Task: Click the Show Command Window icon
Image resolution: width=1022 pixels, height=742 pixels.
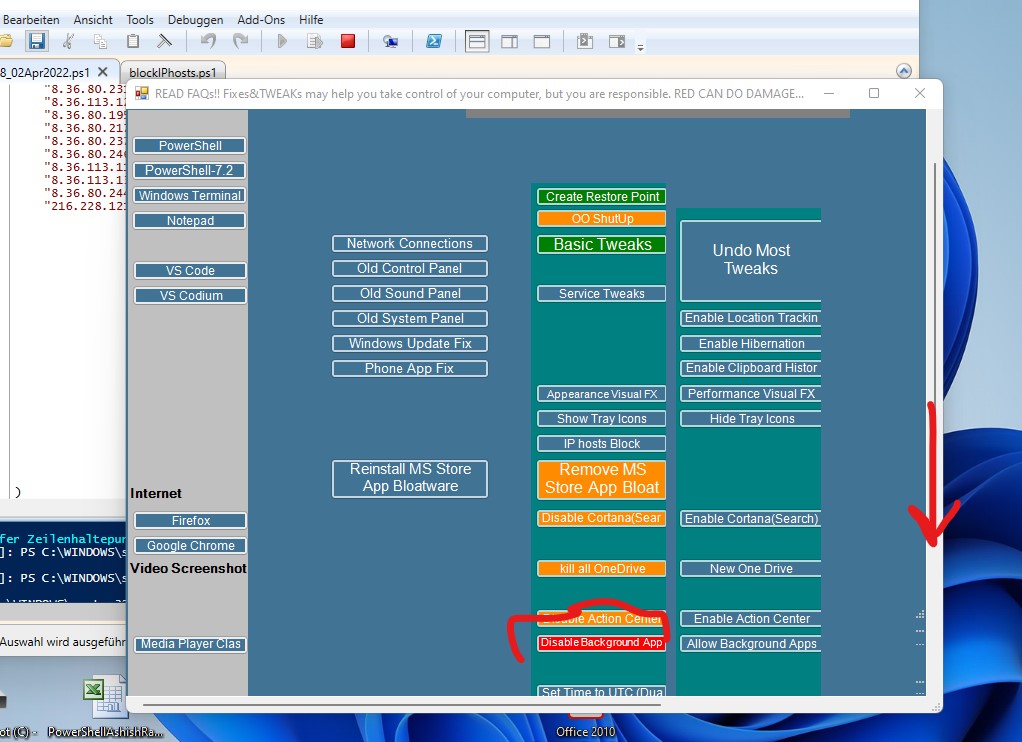Action: 585,42
